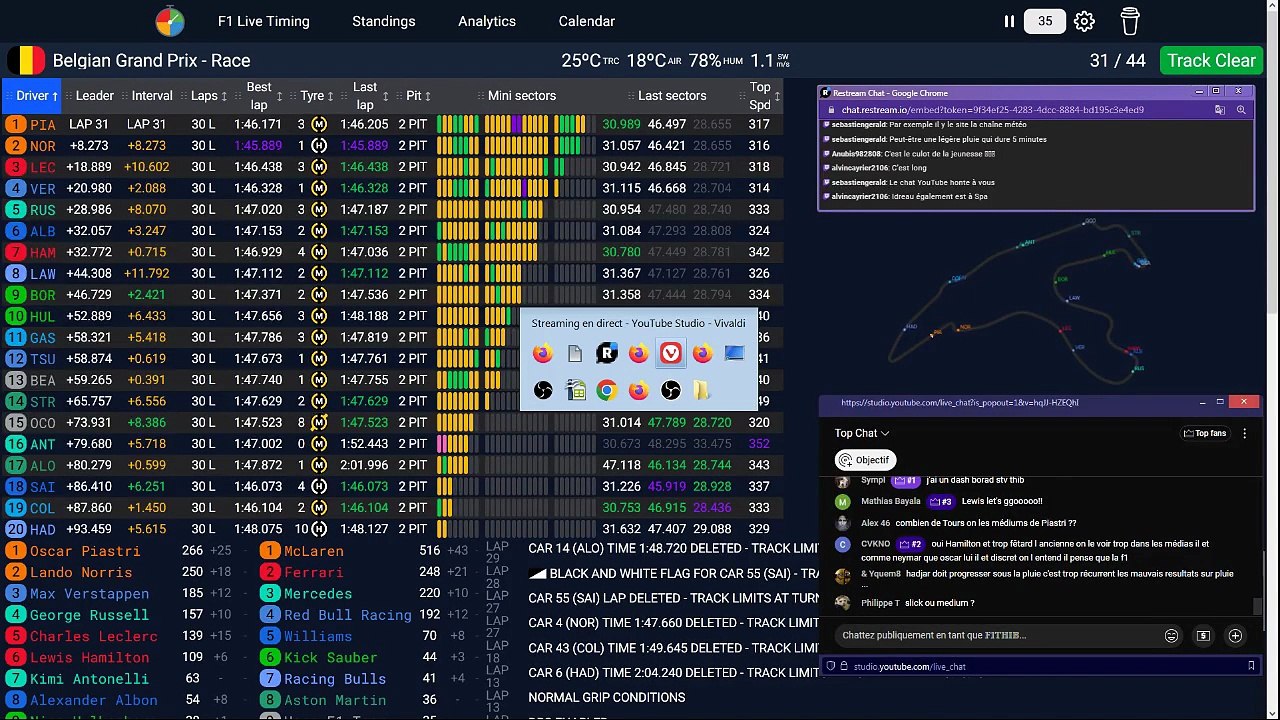1280x720 pixels.
Task: Click the Belgian flag icon
Action: 26,60
